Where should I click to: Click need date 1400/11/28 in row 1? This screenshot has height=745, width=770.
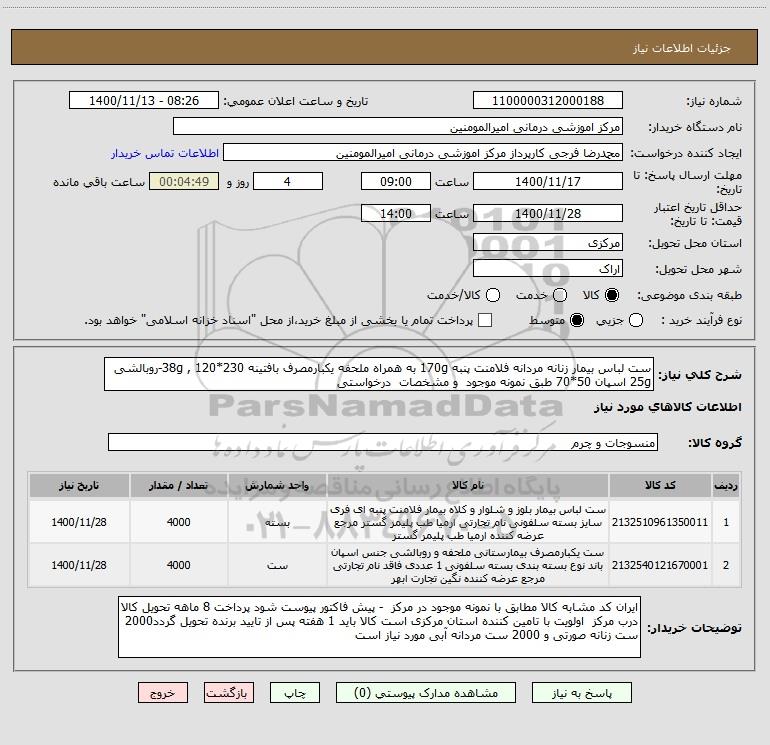(79, 522)
